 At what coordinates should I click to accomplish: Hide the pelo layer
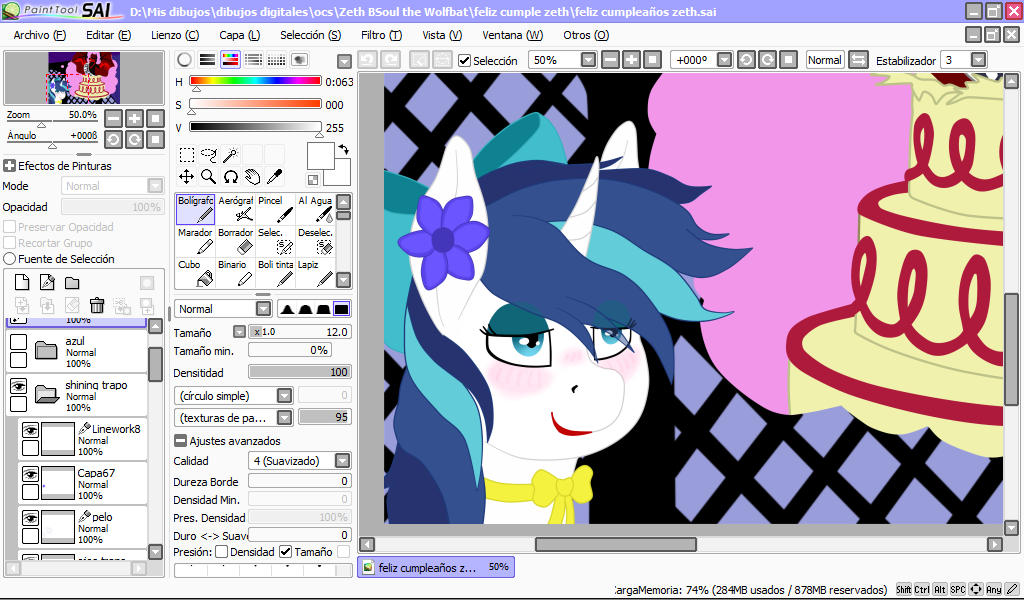[31, 518]
